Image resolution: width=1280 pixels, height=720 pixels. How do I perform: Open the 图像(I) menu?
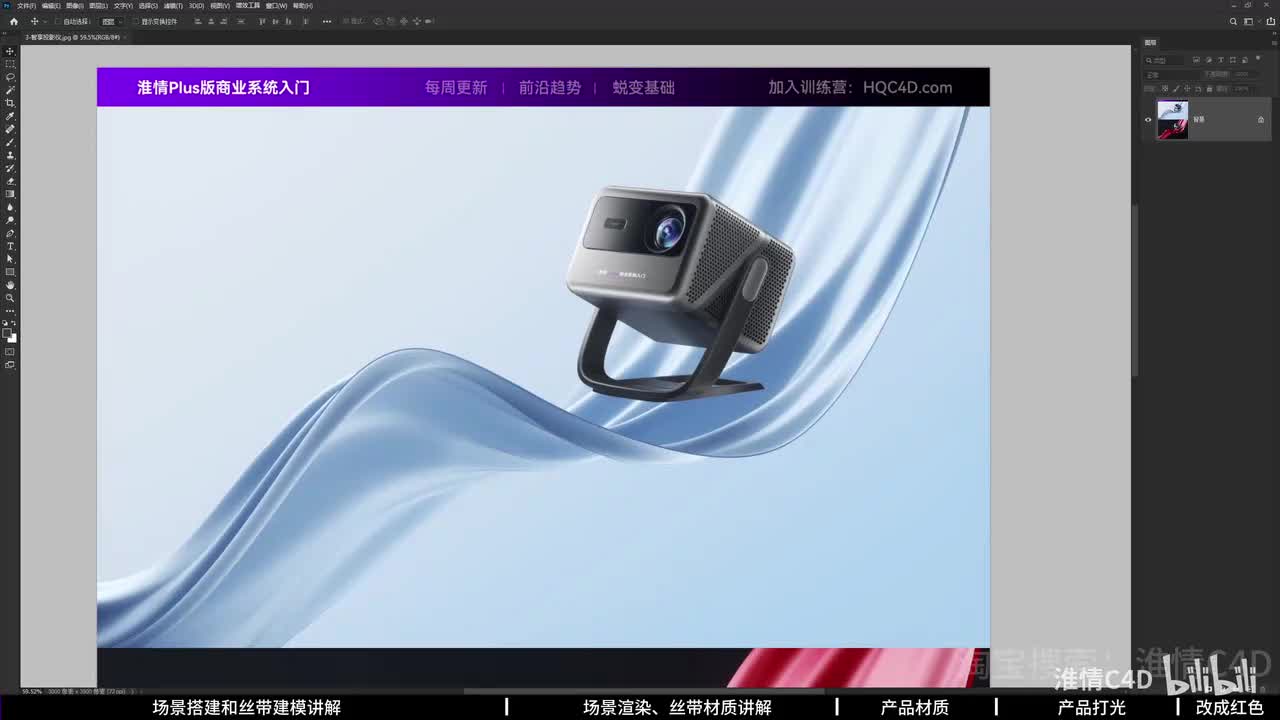(x=75, y=6)
